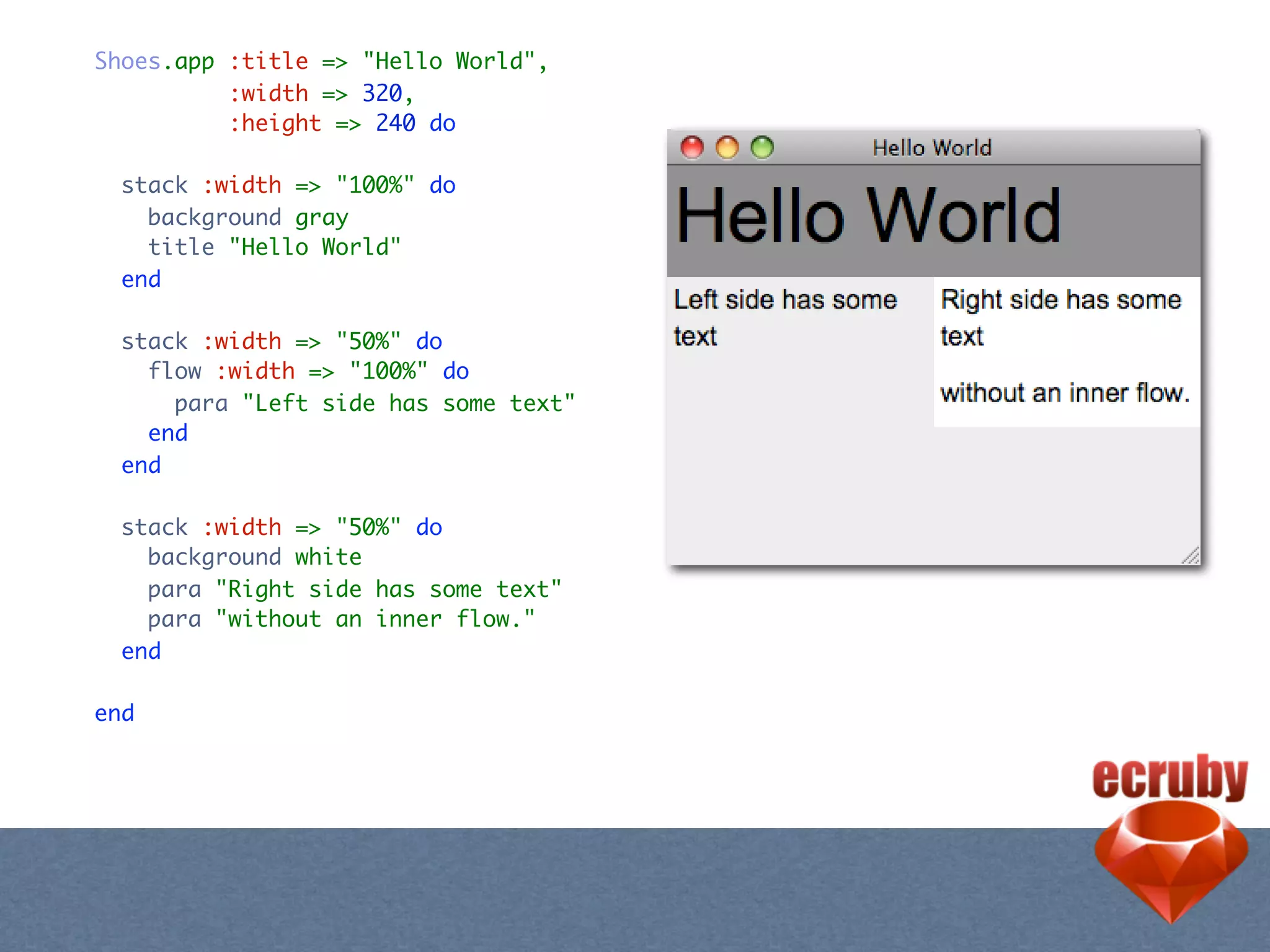Click the Shoes.app code line
Viewport: 1270px width, 952px height.
321,61
